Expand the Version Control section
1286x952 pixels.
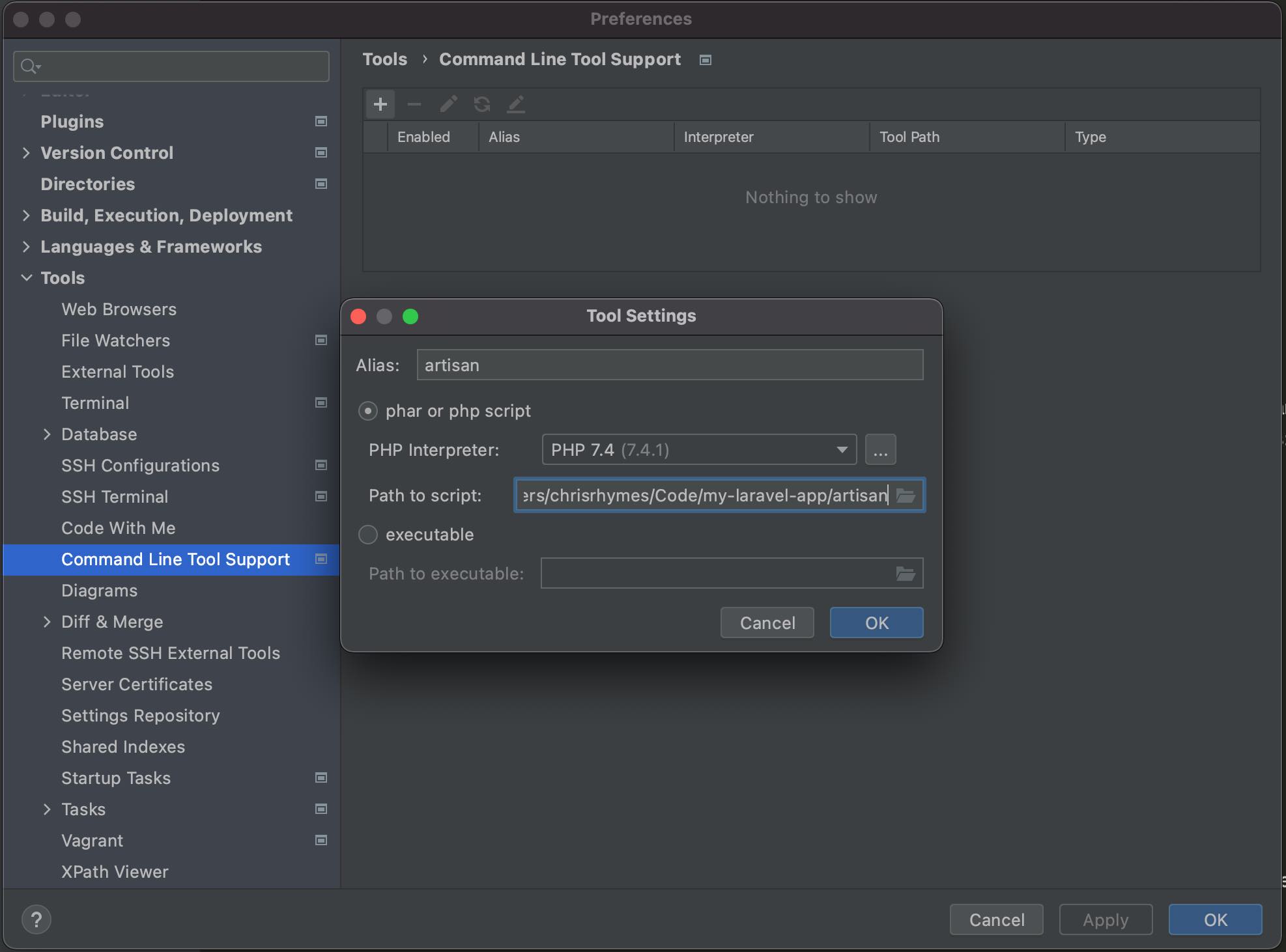27,152
